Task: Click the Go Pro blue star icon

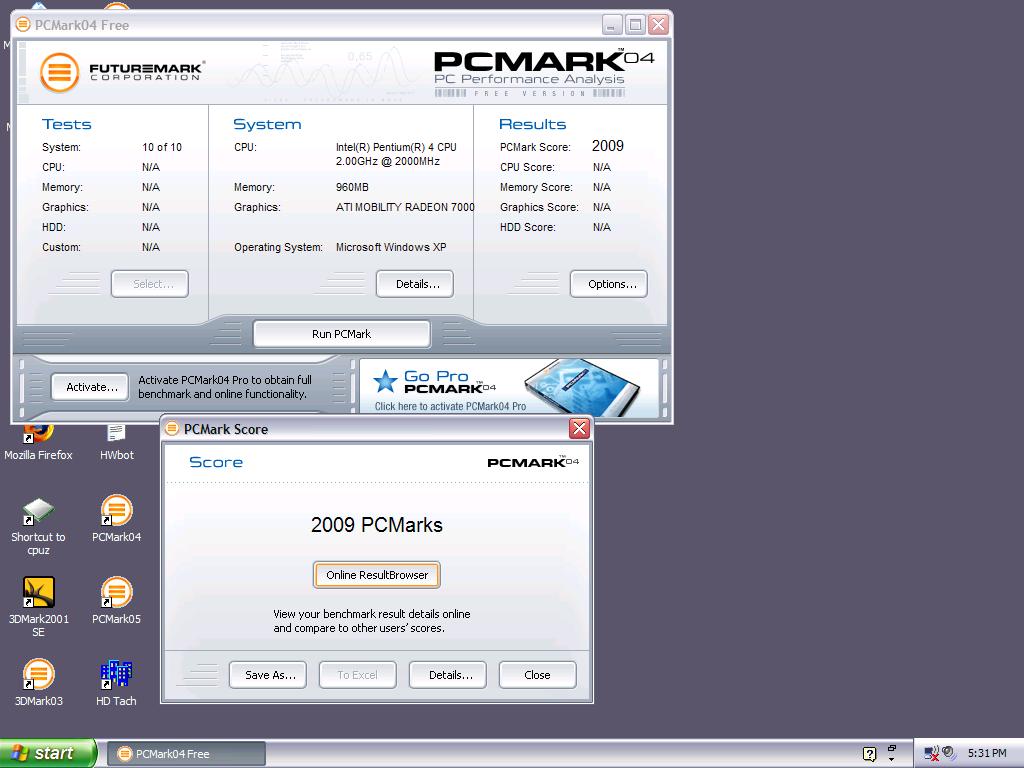Action: [x=385, y=381]
